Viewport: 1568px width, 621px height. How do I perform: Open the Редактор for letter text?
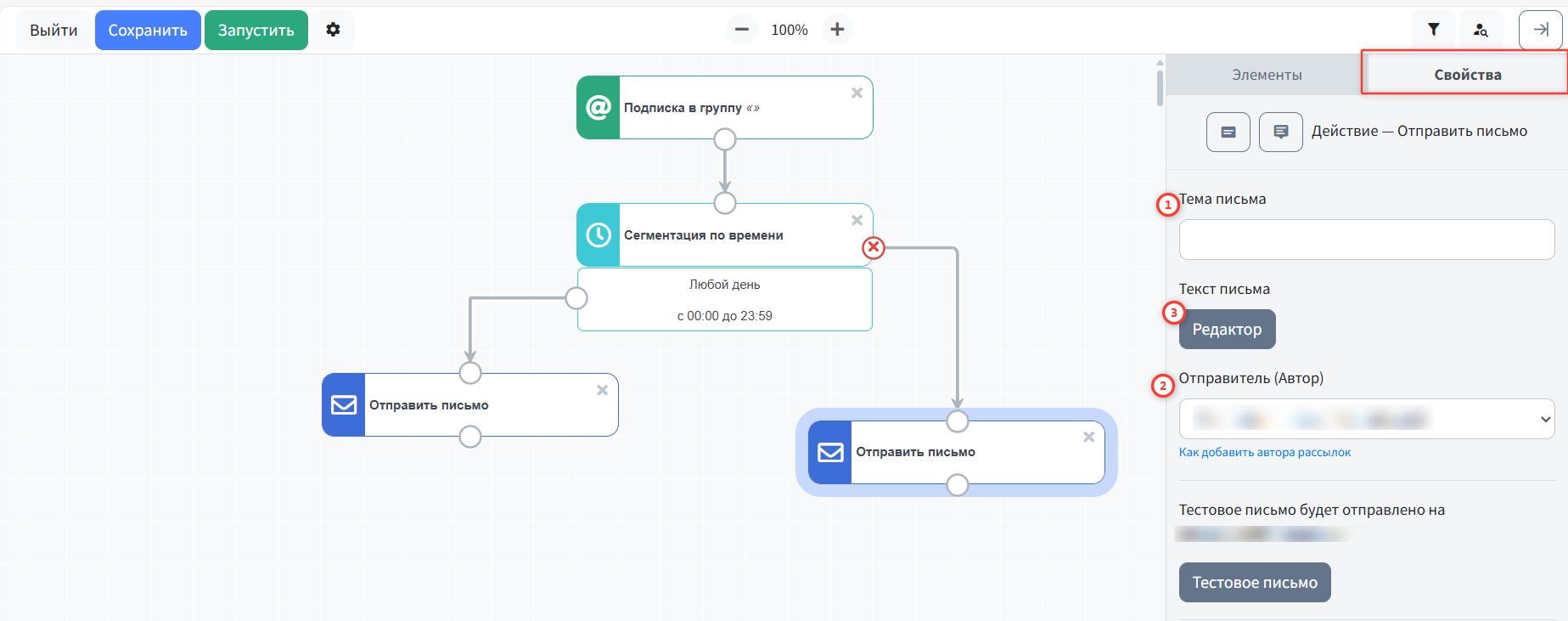tap(1227, 330)
